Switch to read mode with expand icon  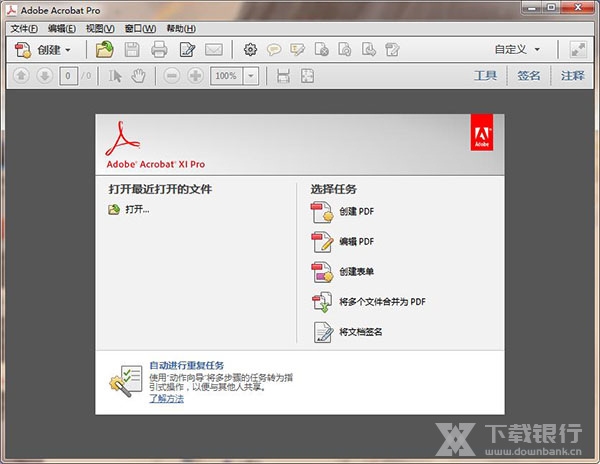(578, 50)
